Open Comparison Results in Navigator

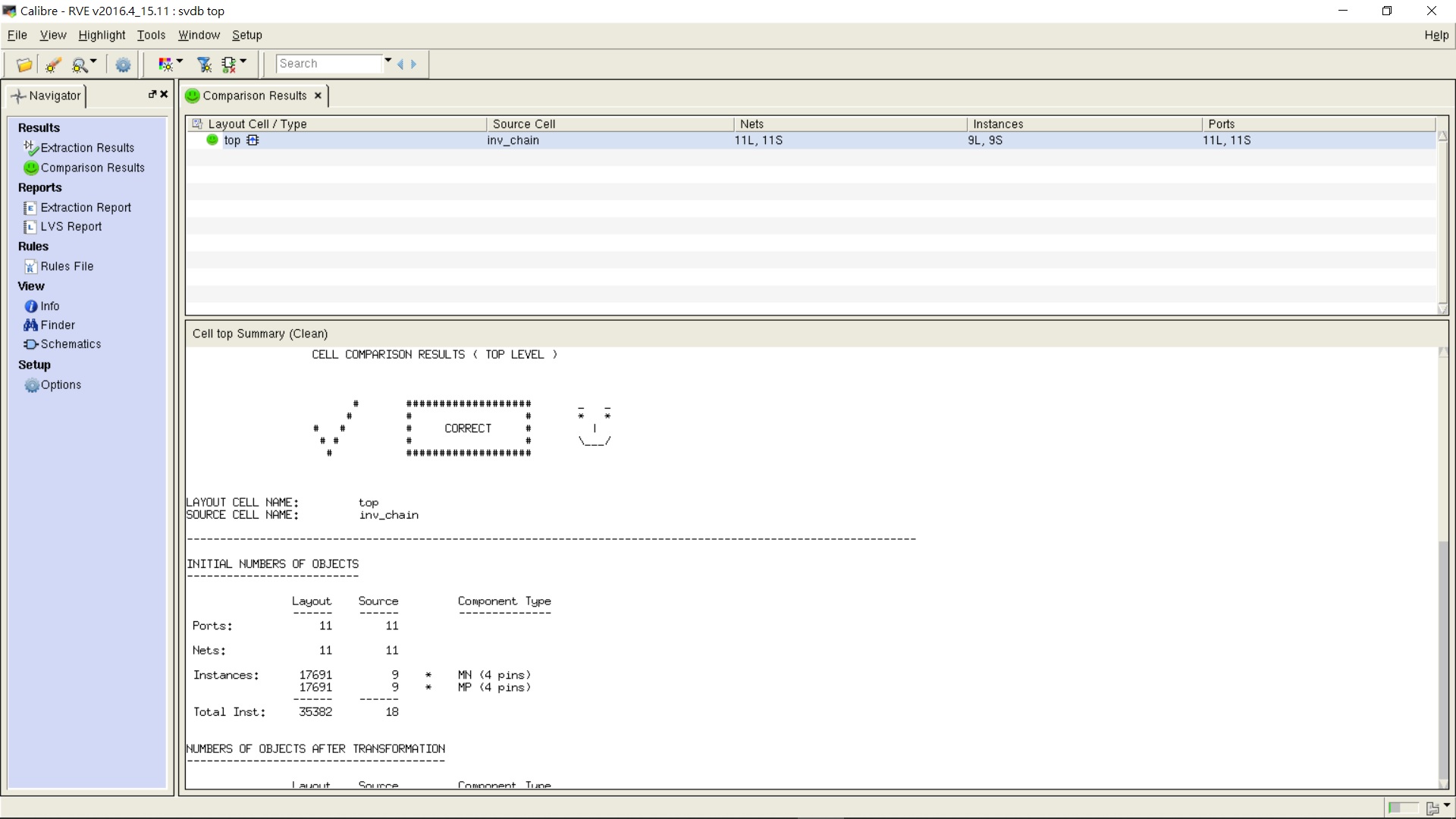coord(93,168)
